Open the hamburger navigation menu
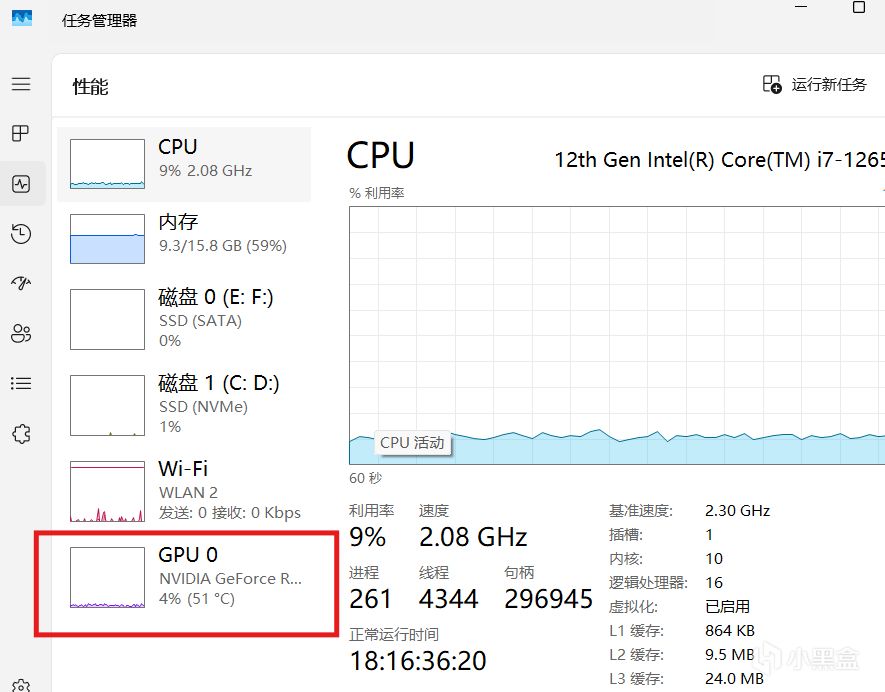885x692 pixels. point(21,85)
